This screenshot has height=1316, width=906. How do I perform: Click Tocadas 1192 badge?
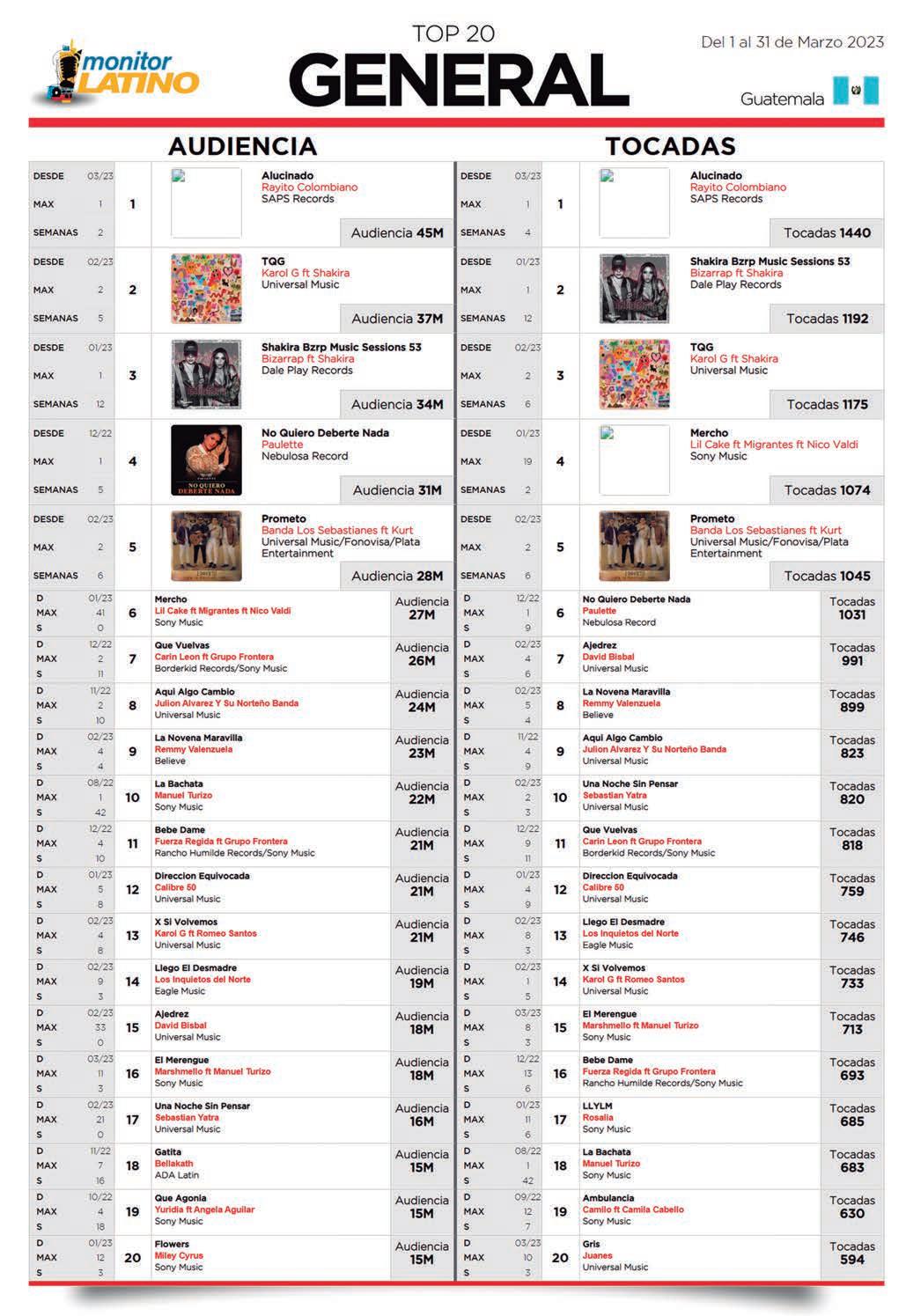[827, 319]
